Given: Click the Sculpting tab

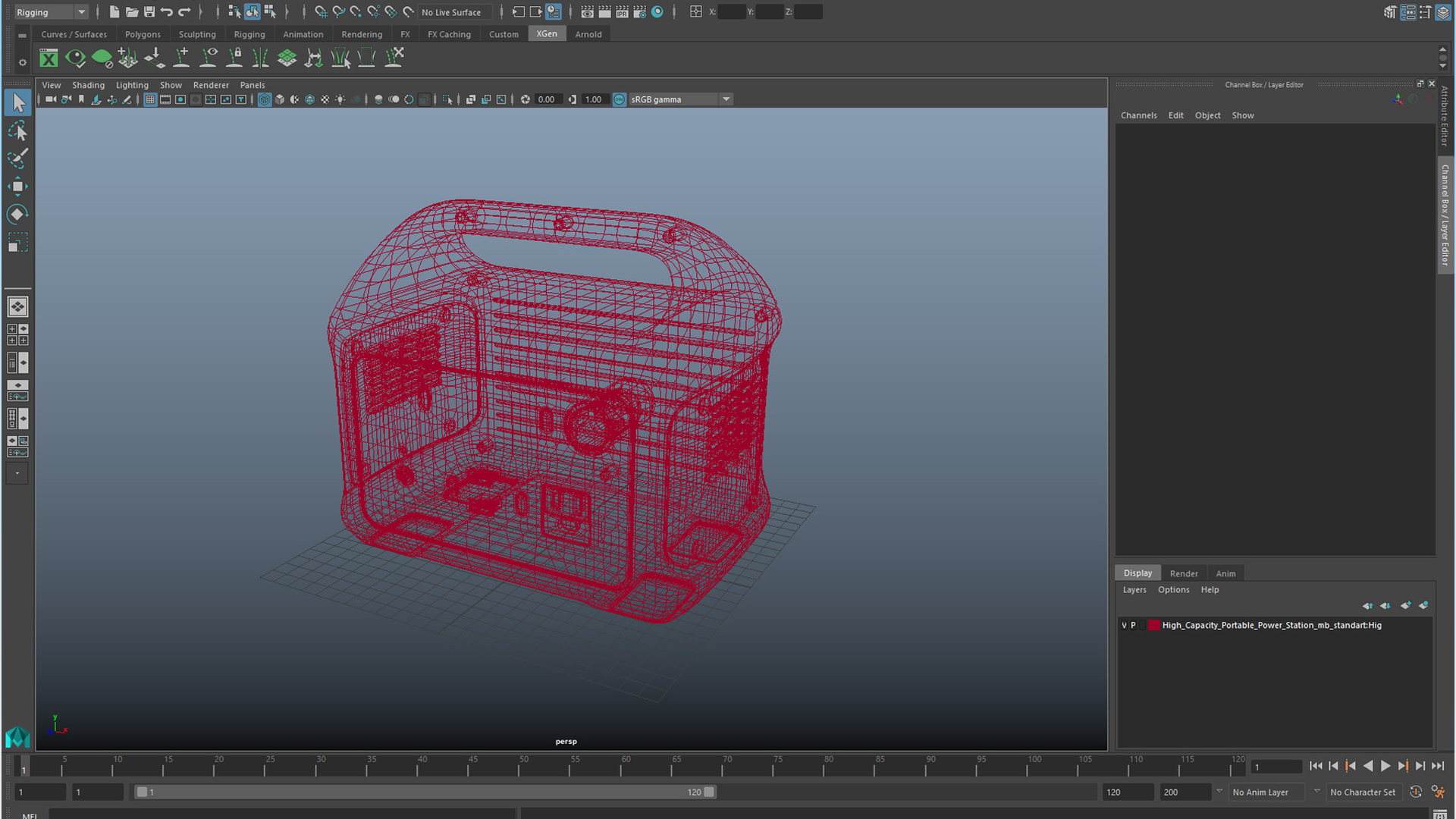Looking at the screenshot, I should coord(197,33).
